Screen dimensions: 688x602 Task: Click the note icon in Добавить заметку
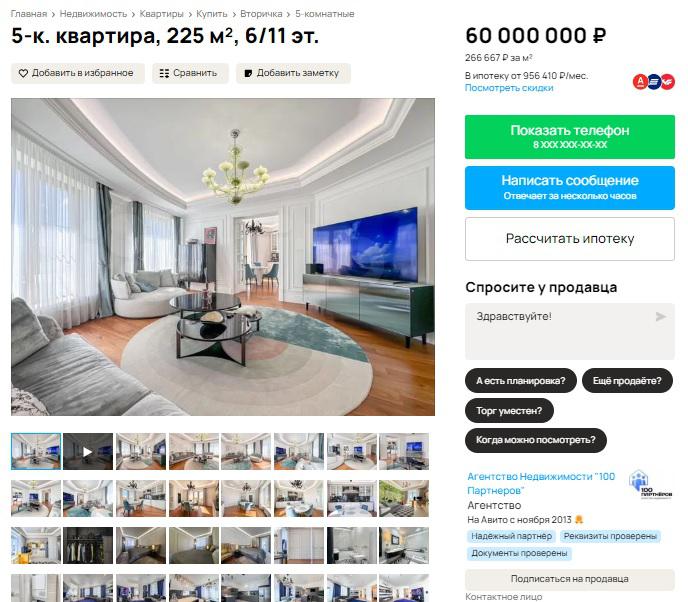point(248,73)
